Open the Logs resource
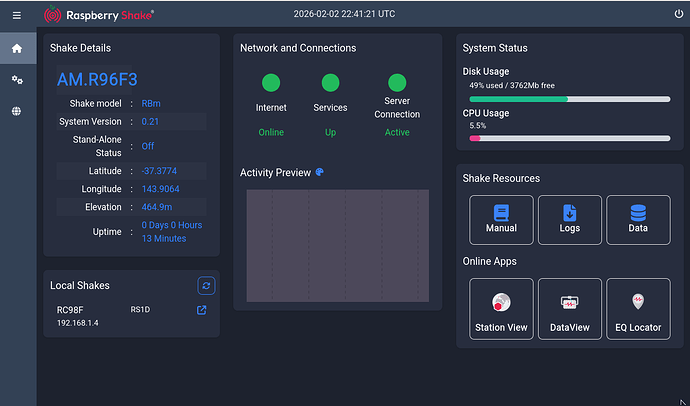 point(569,219)
